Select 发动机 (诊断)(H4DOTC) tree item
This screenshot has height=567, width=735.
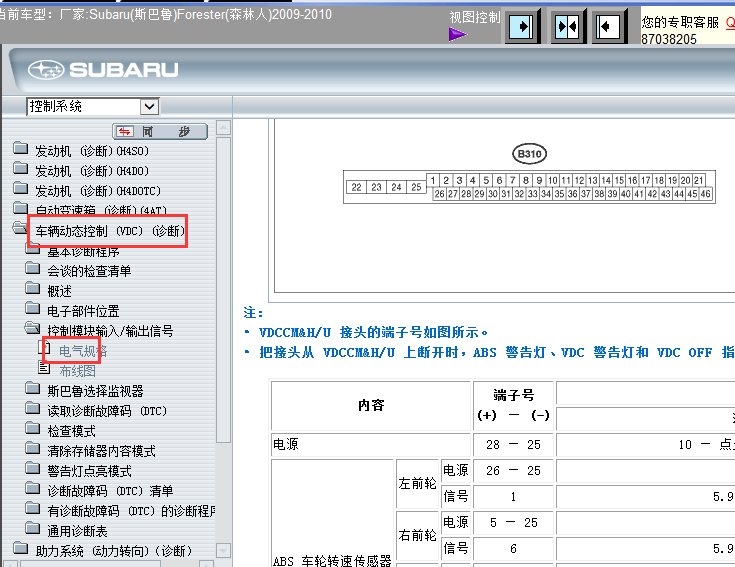tap(98, 191)
